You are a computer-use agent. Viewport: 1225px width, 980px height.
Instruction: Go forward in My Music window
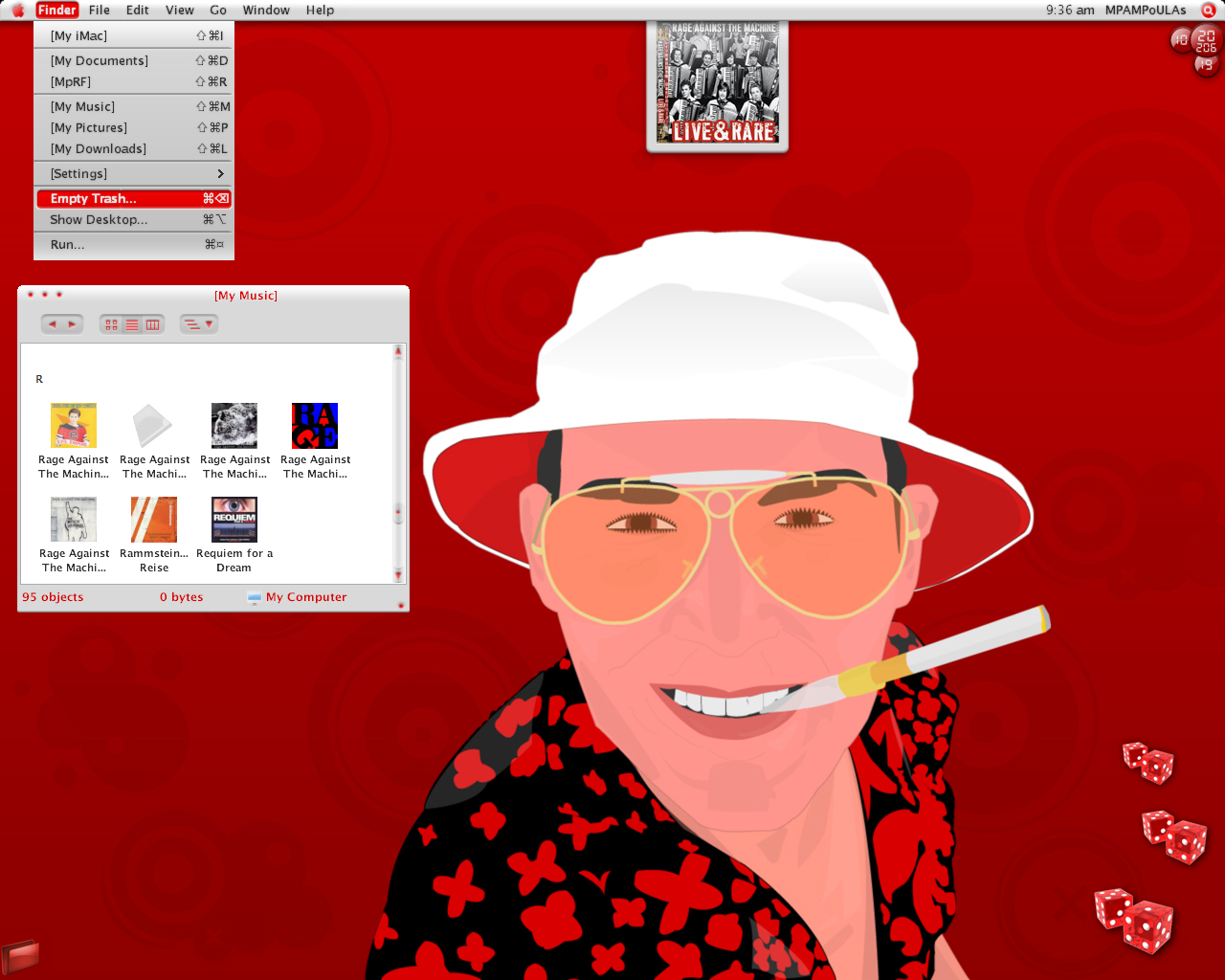[73, 324]
